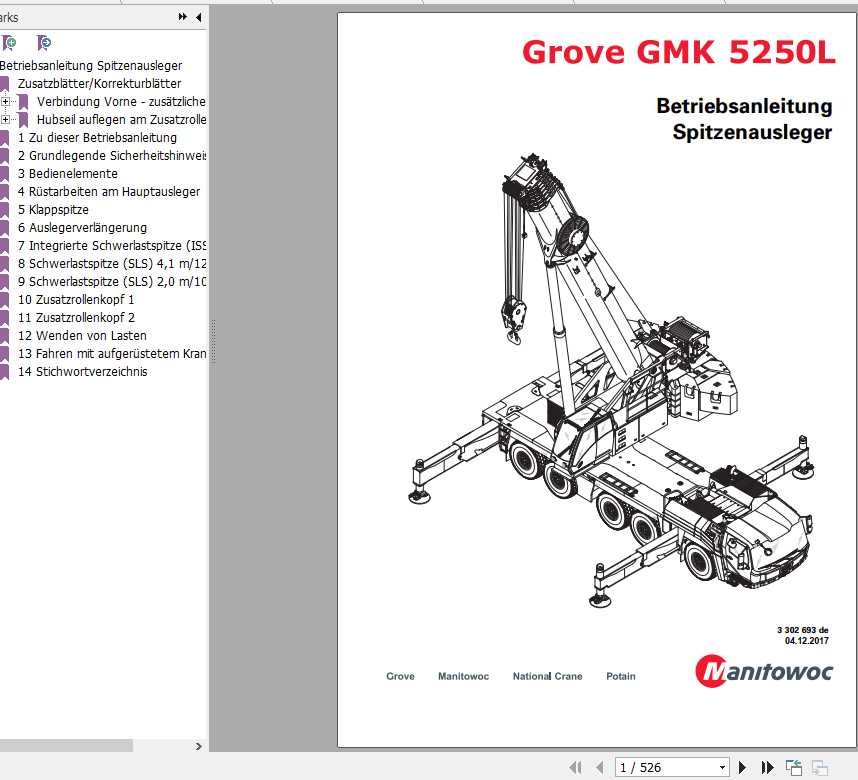Click the go-to bookmark icon

44,43
